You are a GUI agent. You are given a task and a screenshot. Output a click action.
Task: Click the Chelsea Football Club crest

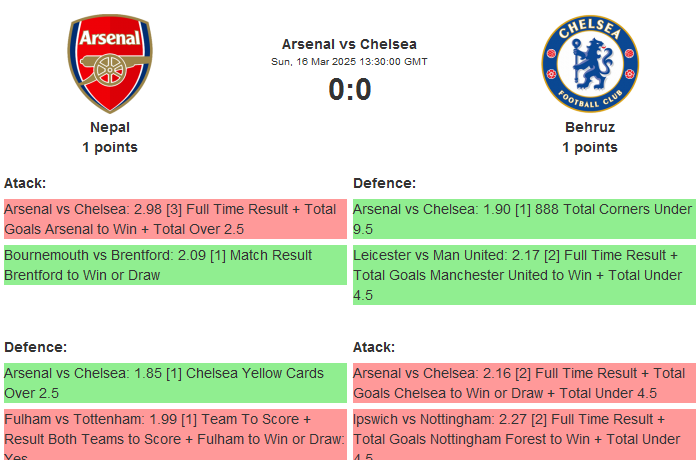(589, 64)
